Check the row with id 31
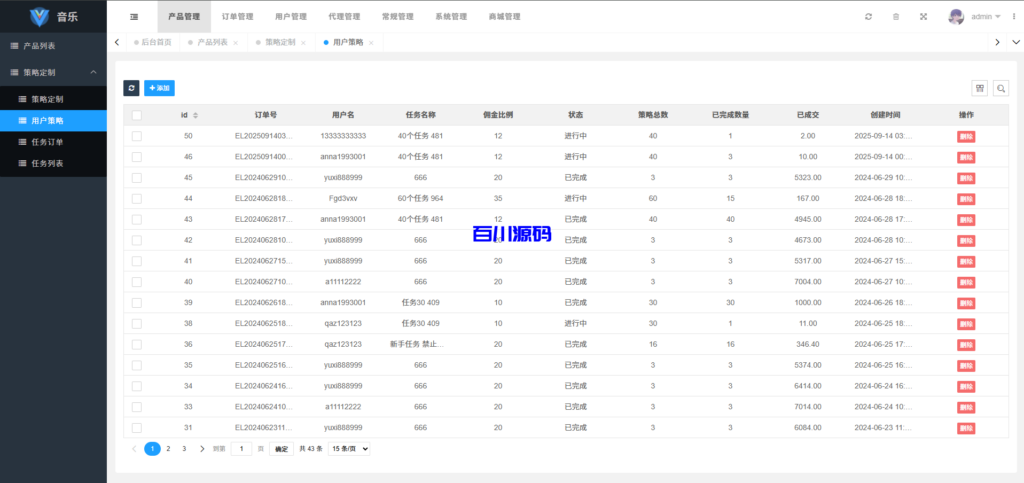The height and width of the screenshot is (483, 1024). click(136, 428)
